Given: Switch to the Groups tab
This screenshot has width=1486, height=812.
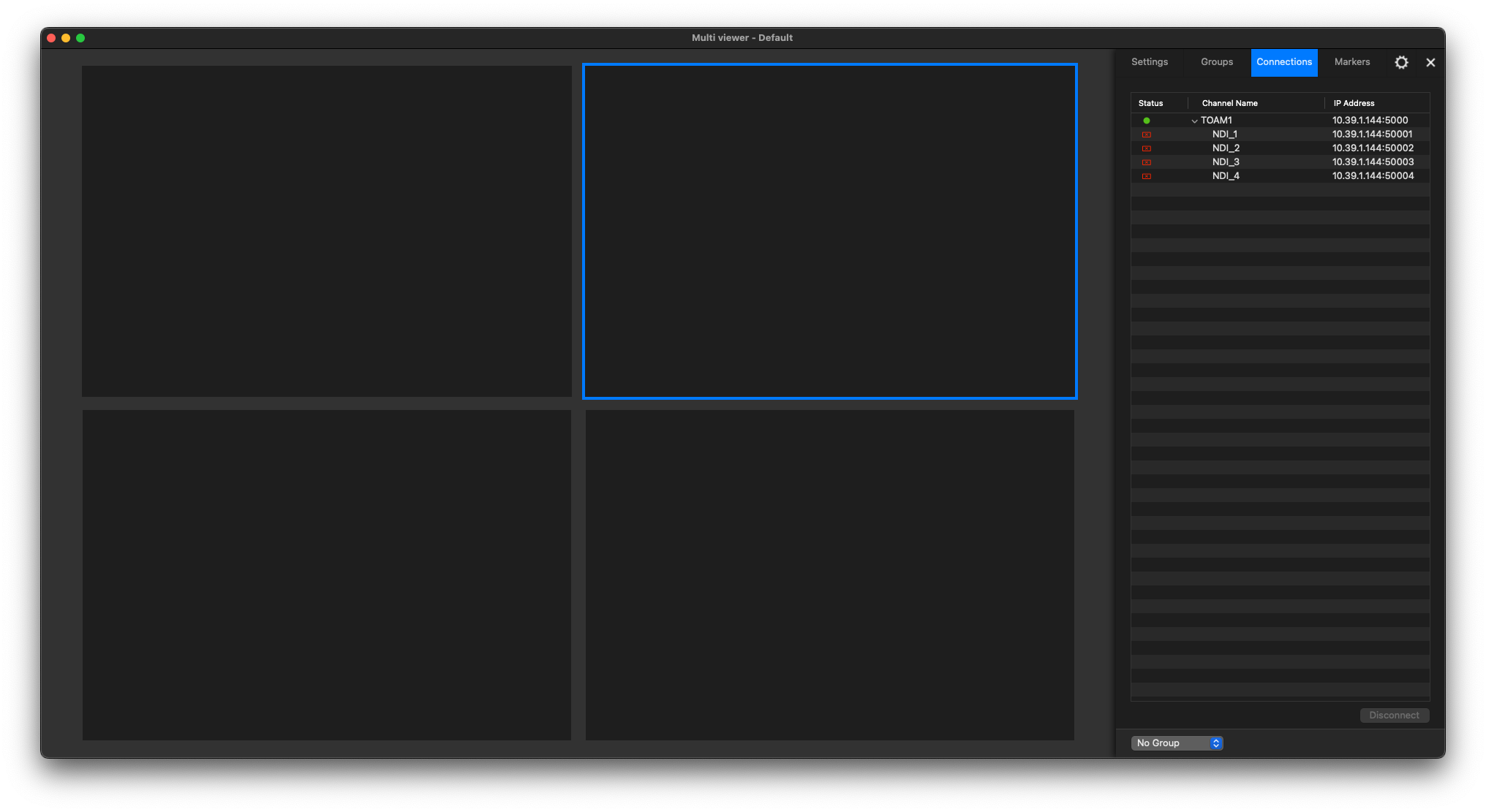Looking at the screenshot, I should (x=1217, y=62).
